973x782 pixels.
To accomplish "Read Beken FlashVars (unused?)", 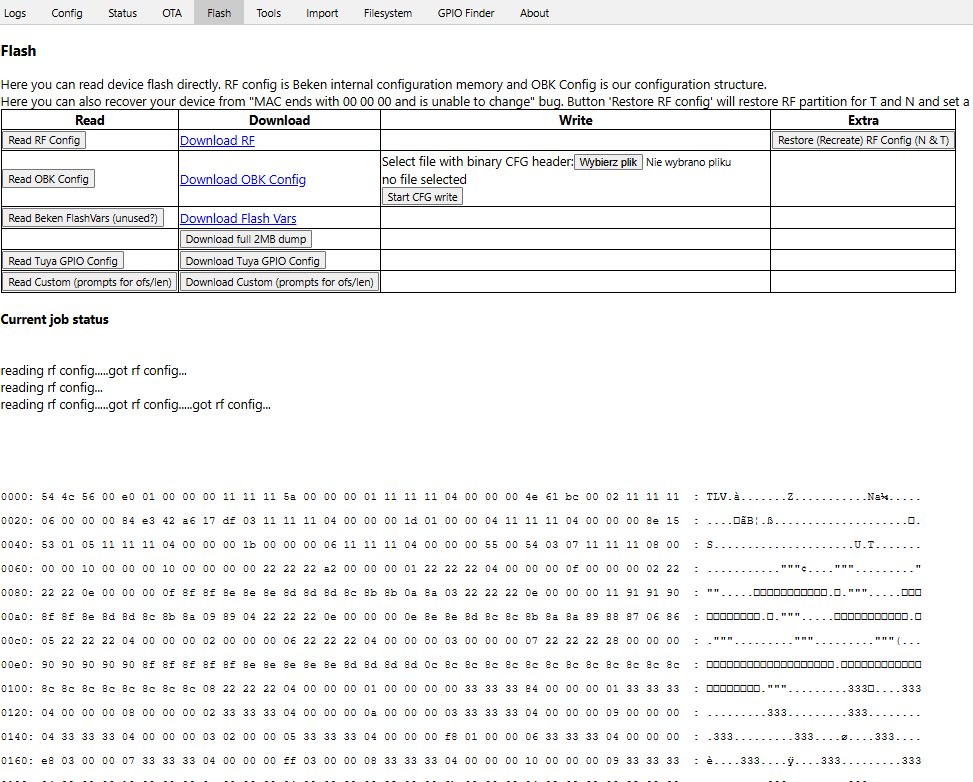I will pyautogui.click(x=83, y=218).
